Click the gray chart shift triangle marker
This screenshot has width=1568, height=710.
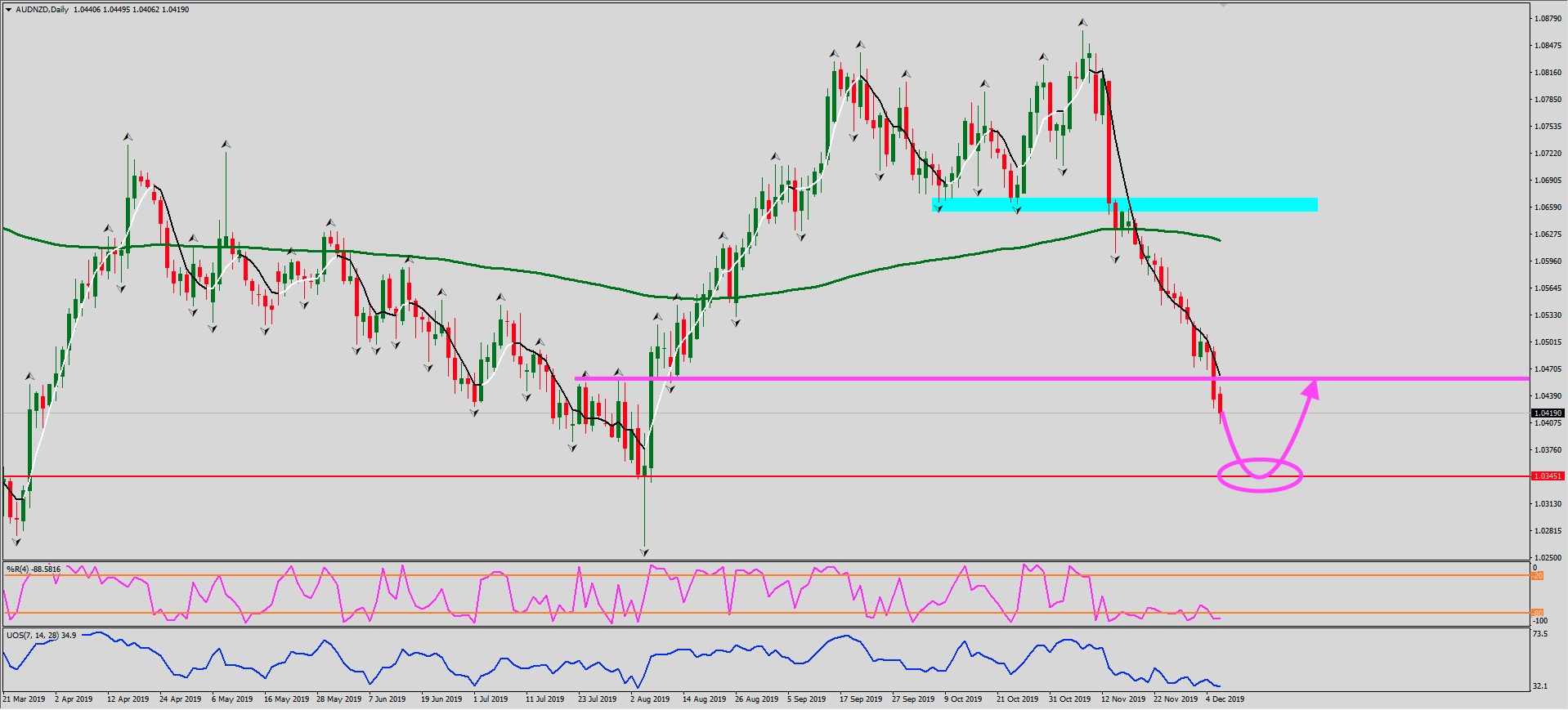[x=1223, y=4]
